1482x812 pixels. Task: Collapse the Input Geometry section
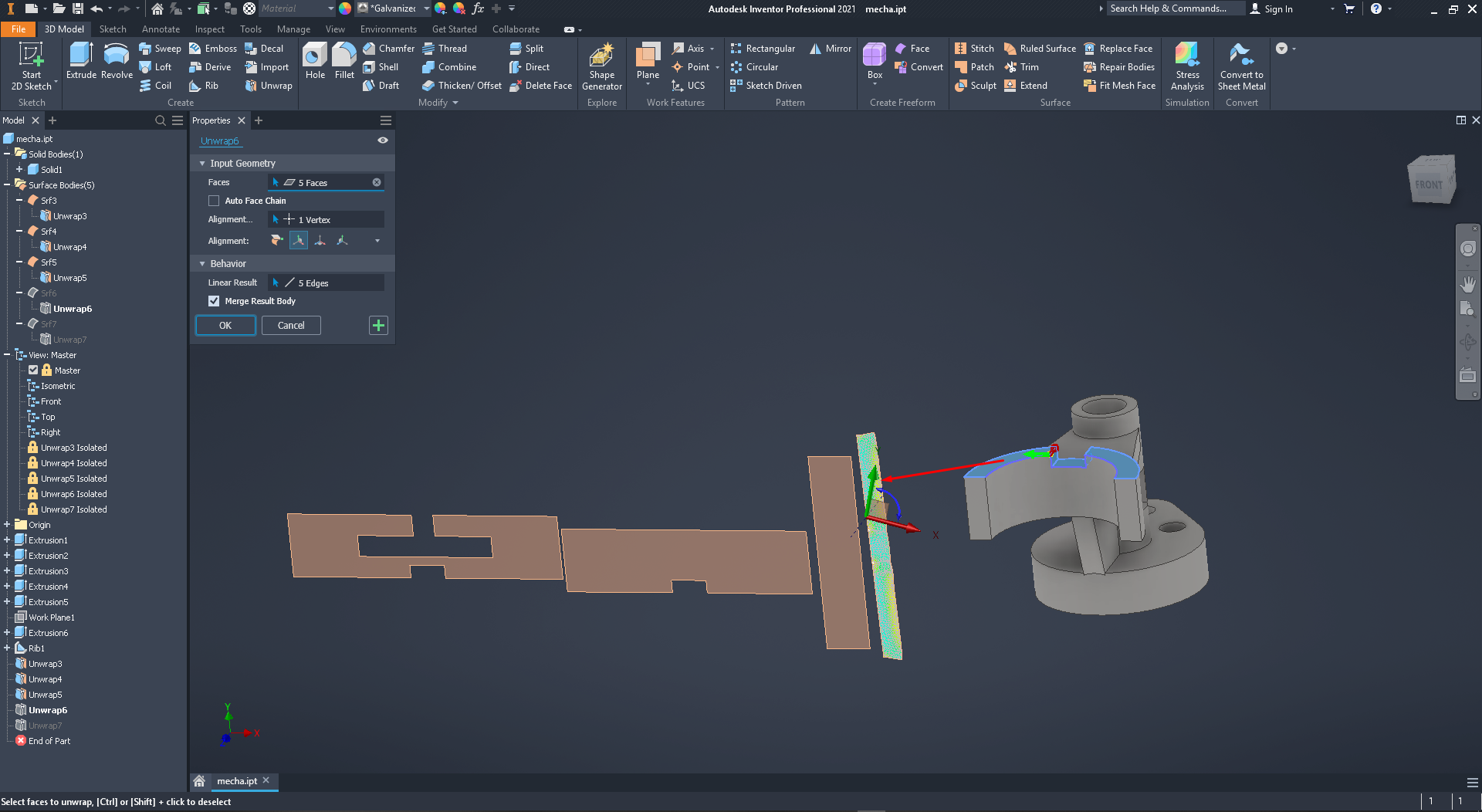[x=202, y=163]
